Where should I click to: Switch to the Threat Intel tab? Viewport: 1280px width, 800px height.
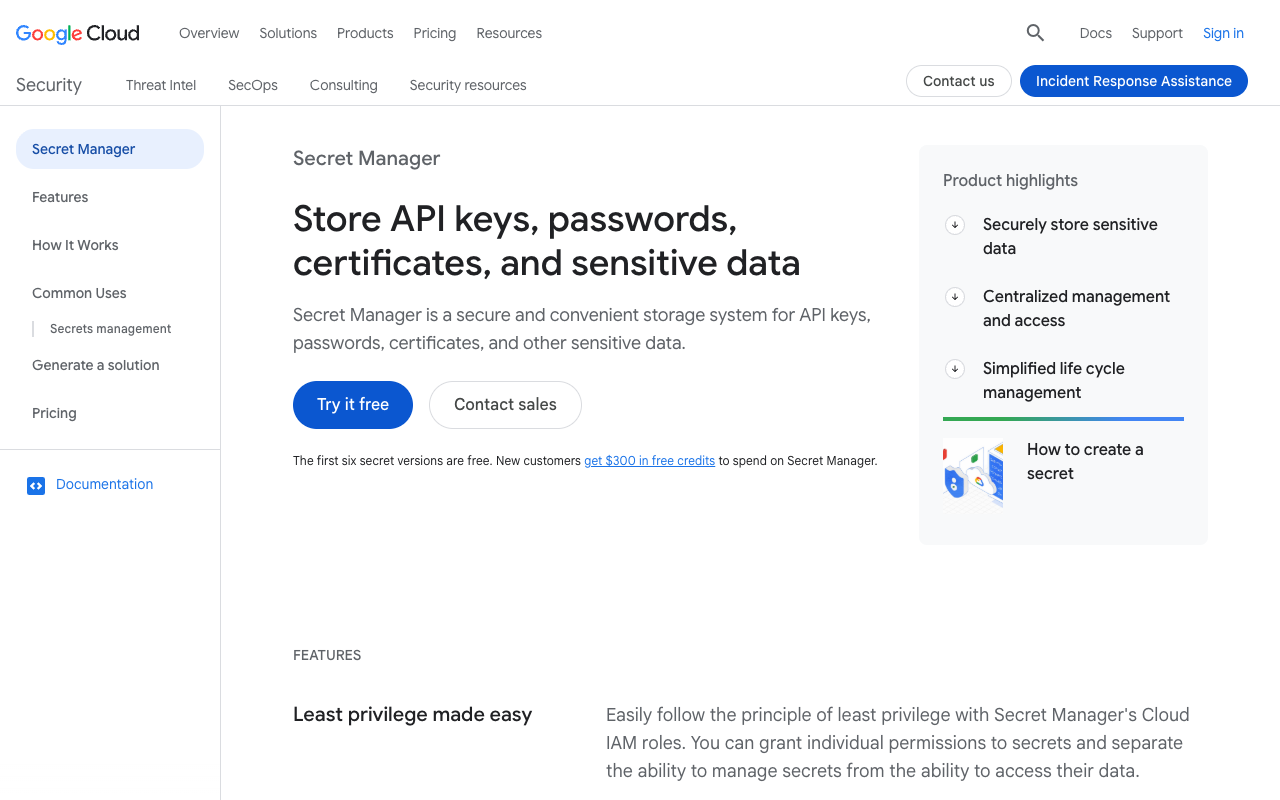[x=161, y=85]
